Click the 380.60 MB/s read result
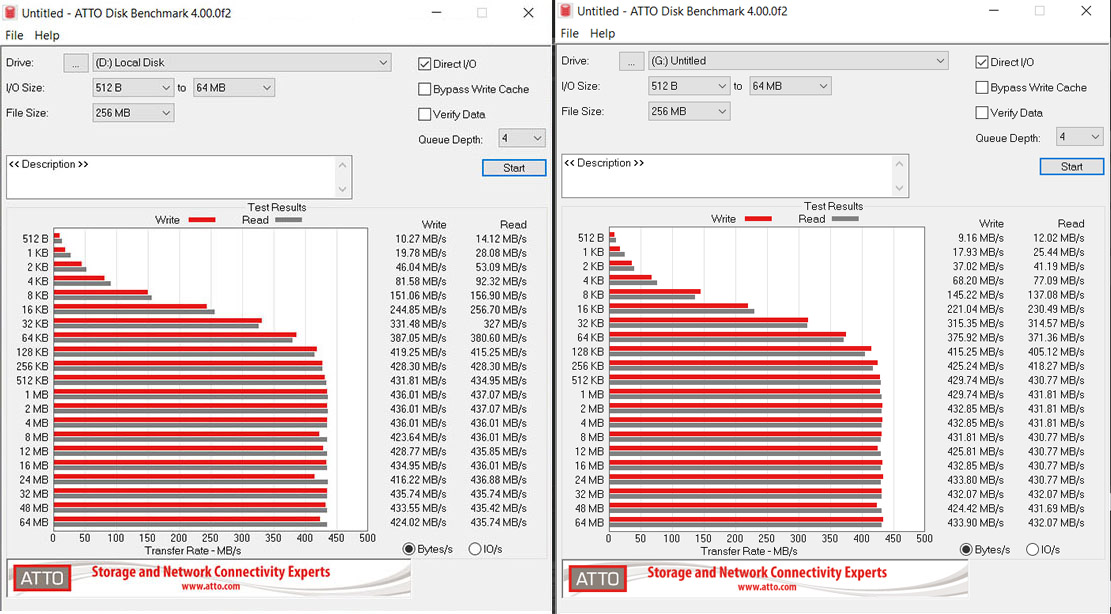Image resolution: width=1111 pixels, height=614 pixels. tap(498, 338)
